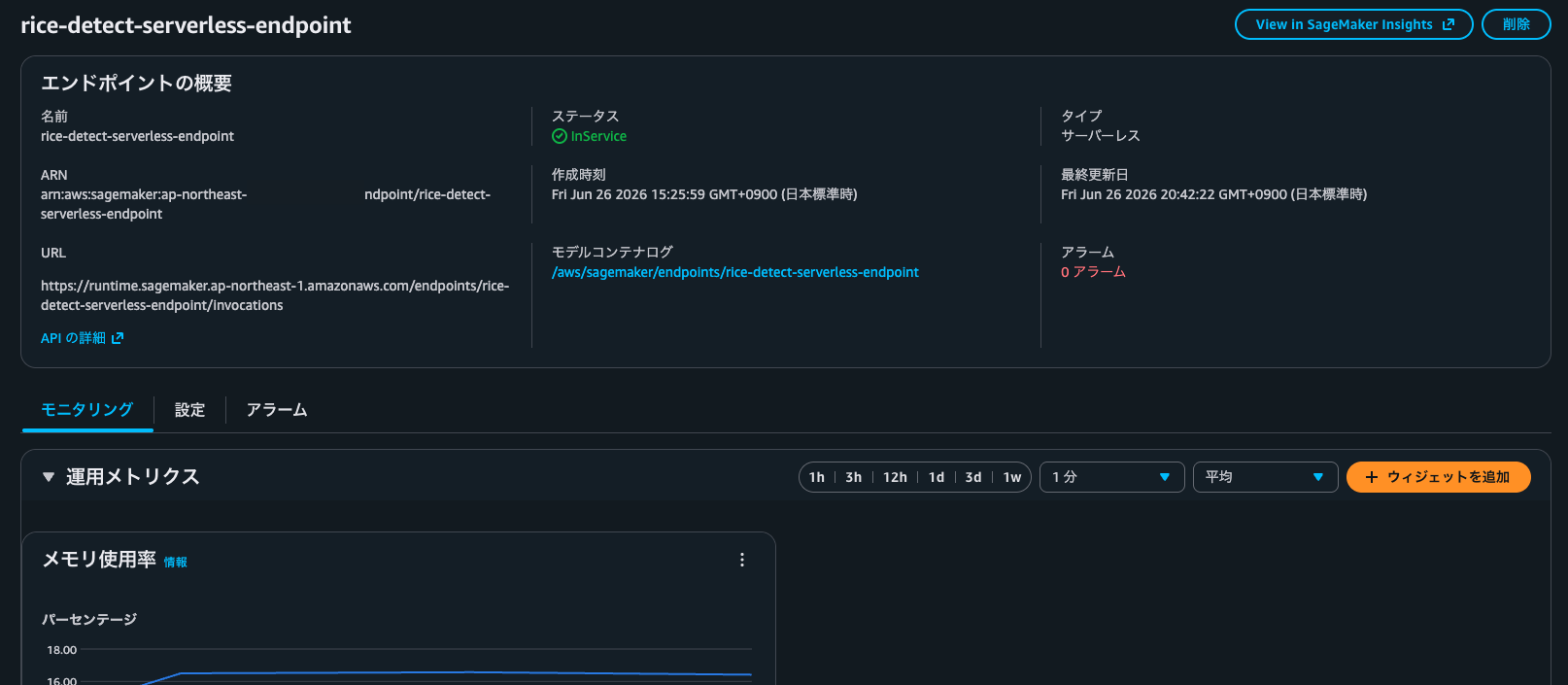This screenshot has width=1568, height=685.
Task: Click the サーバーレス type value
Action: pos(1101,136)
